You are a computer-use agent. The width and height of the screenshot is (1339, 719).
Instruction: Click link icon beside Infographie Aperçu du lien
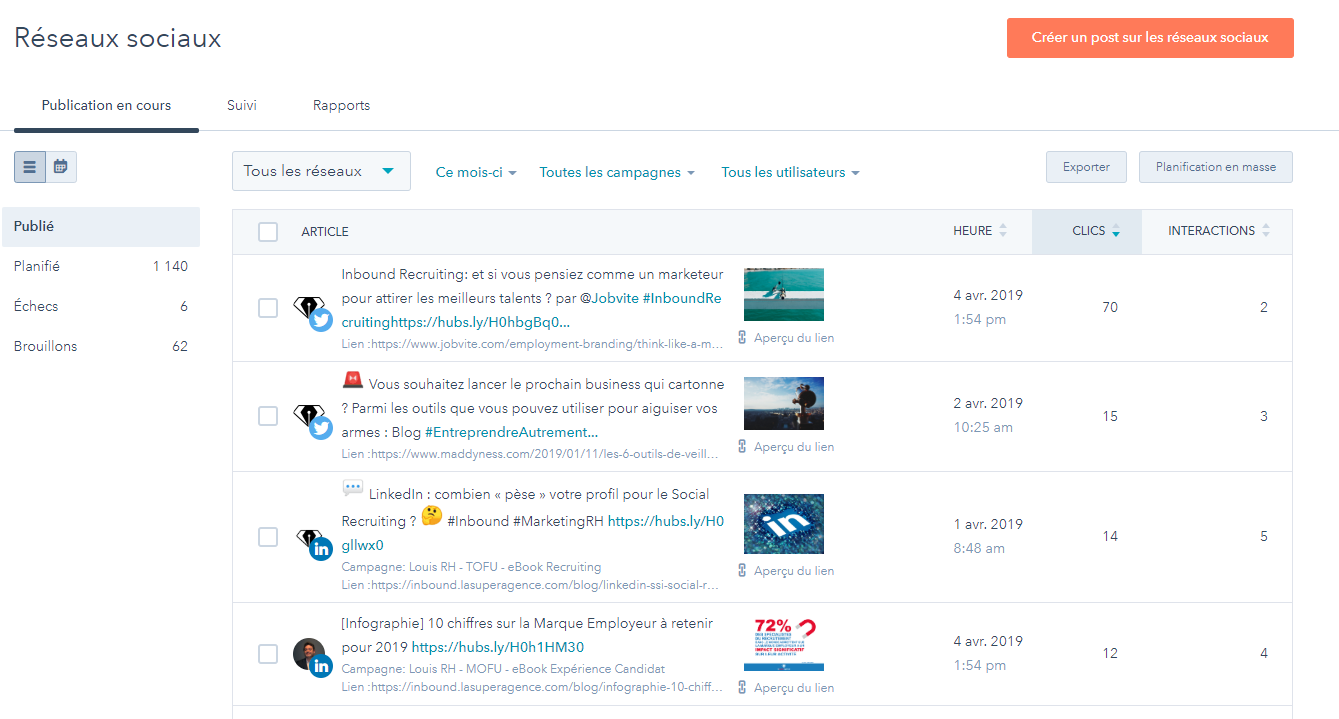[742, 688]
